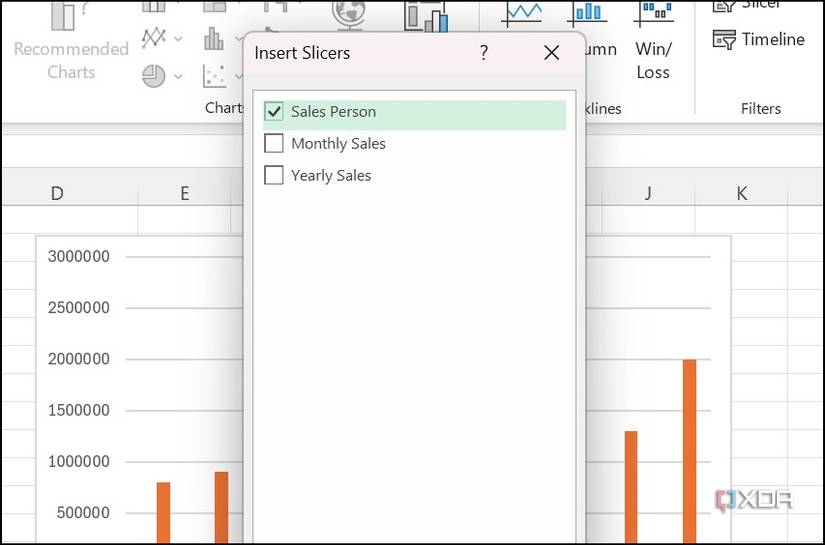This screenshot has height=545, width=825.
Task: Insert a Win/Loss sparkline
Action: 653,39
